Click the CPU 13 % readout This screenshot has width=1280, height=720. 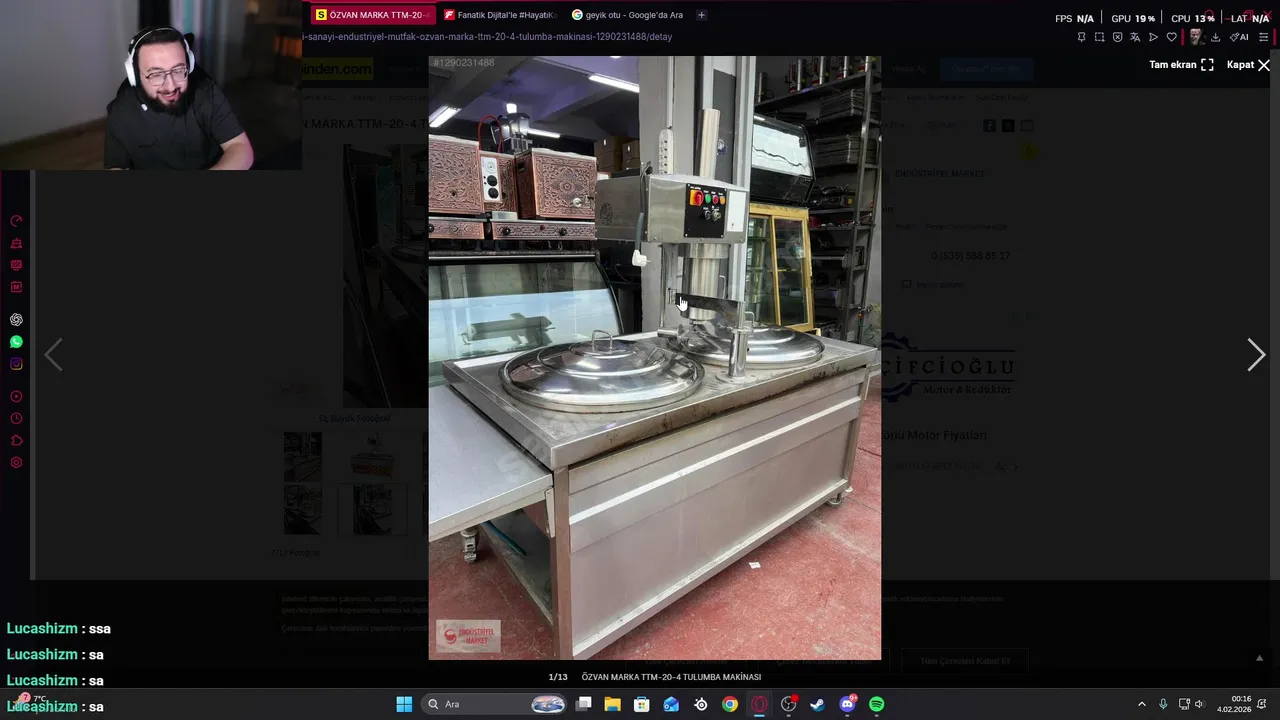pyautogui.click(x=1193, y=18)
